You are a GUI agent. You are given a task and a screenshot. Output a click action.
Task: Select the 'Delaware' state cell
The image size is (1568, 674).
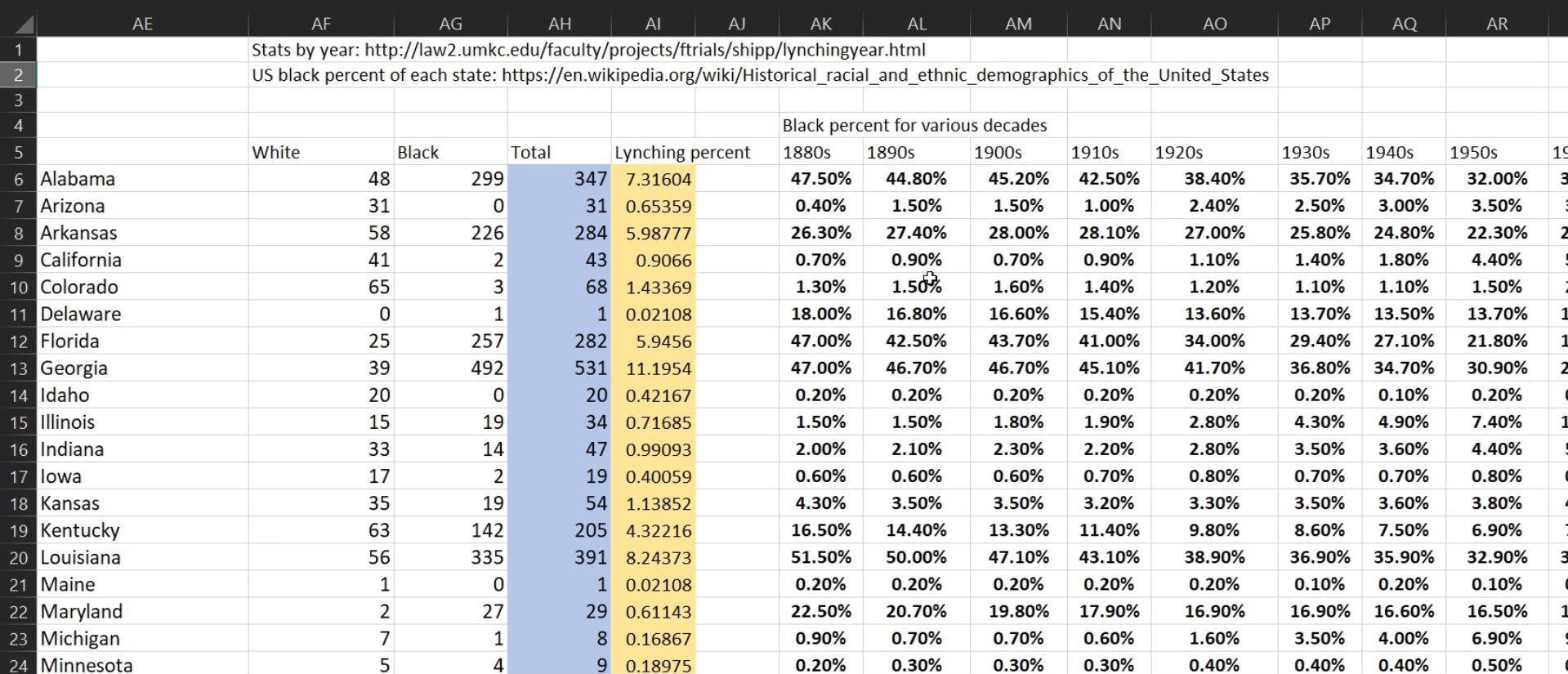(x=142, y=314)
